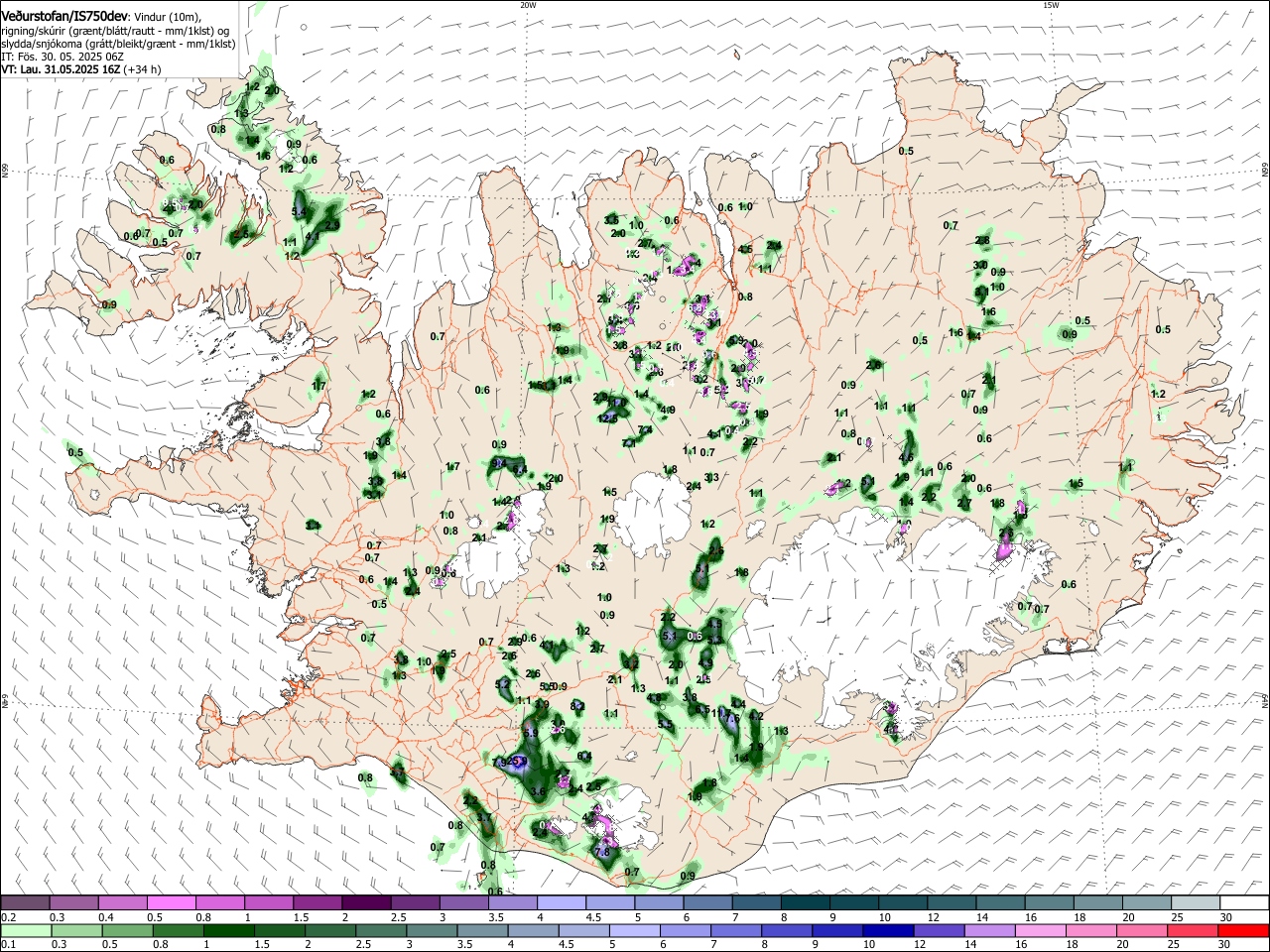
Task: Pick top legend swatch between 0.8 and 1
Action: (220, 903)
